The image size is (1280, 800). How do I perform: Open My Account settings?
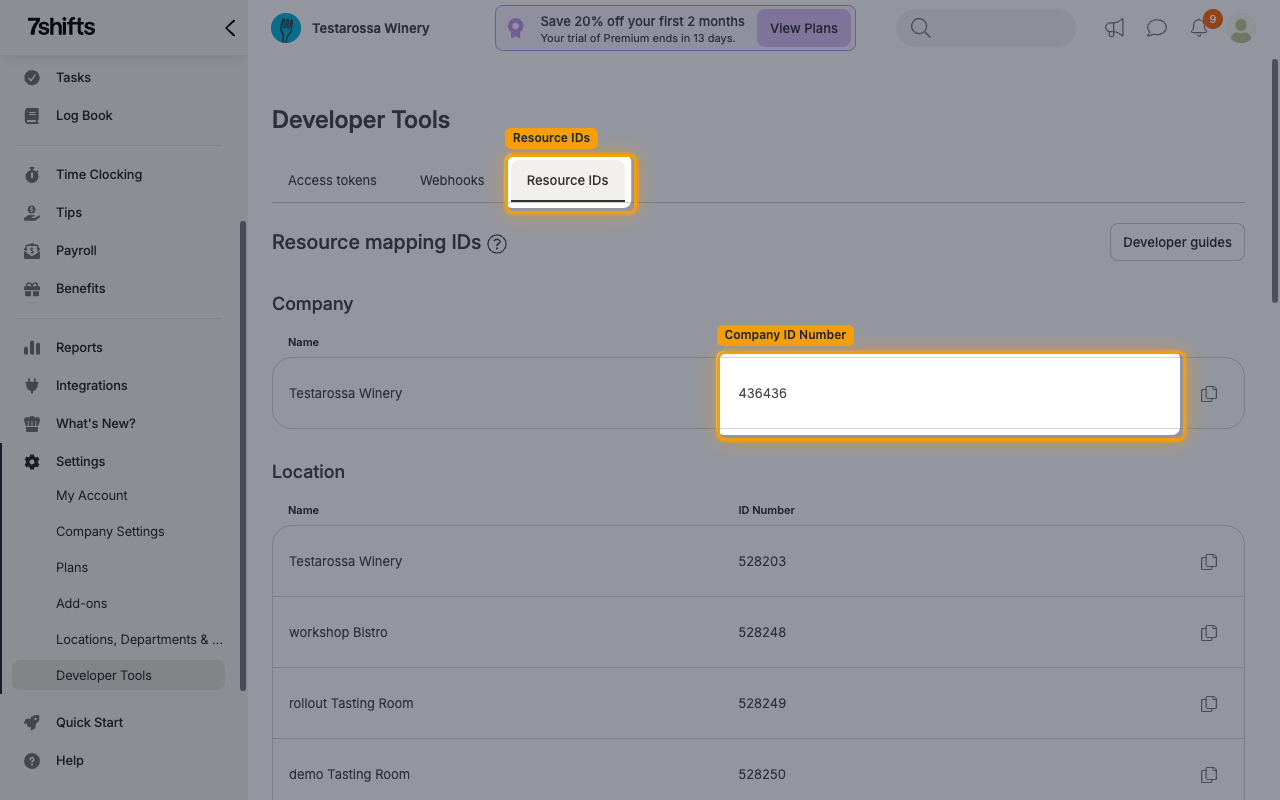(x=92, y=495)
